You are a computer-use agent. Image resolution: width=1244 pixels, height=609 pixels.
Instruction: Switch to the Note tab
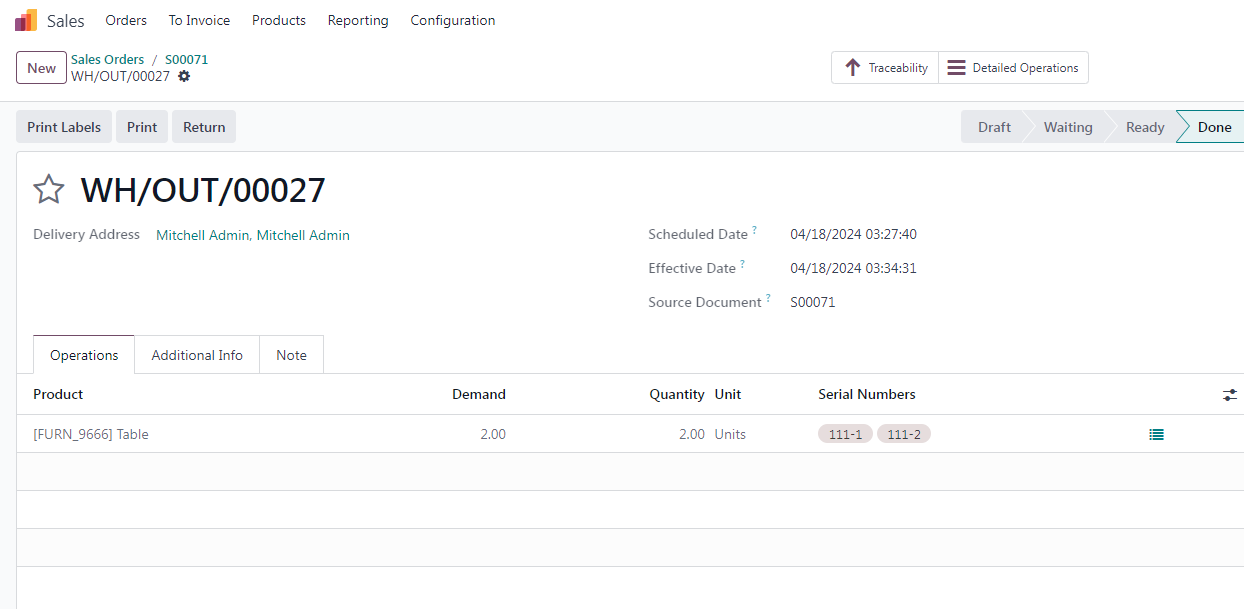coord(291,355)
